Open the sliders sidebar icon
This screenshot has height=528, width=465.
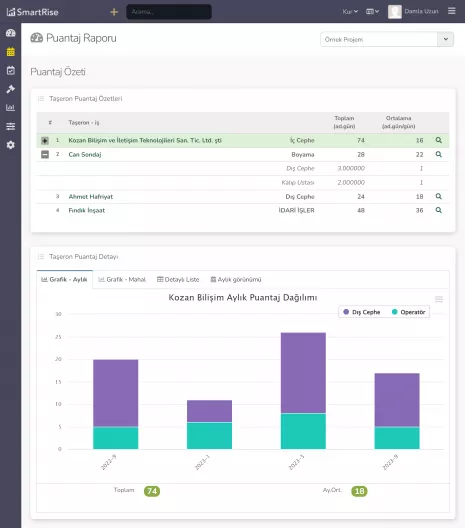click(x=10, y=126)
